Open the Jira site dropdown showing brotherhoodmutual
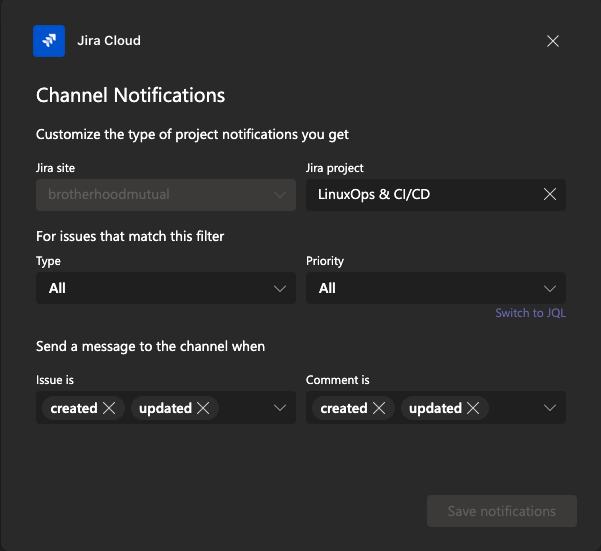Viewport: 601px width, 551px height. point(166,195)
